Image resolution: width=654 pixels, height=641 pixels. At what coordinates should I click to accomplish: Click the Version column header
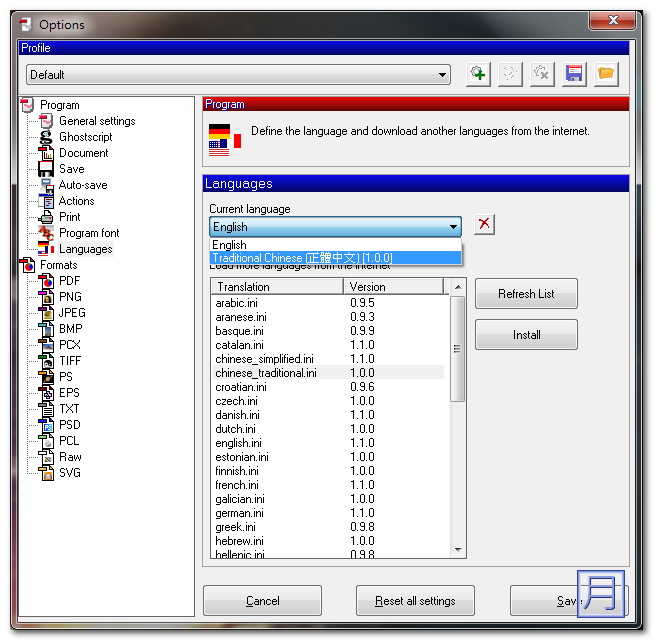tap(394, 287)
